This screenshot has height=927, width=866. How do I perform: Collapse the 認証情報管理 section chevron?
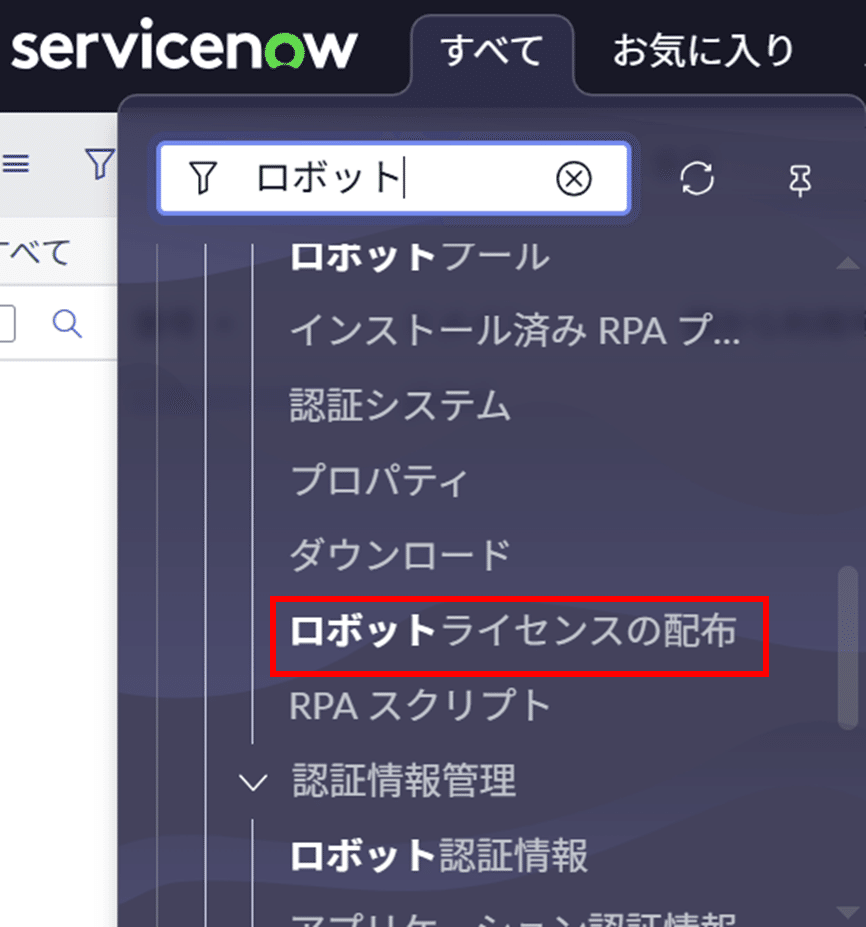(252, 782)
